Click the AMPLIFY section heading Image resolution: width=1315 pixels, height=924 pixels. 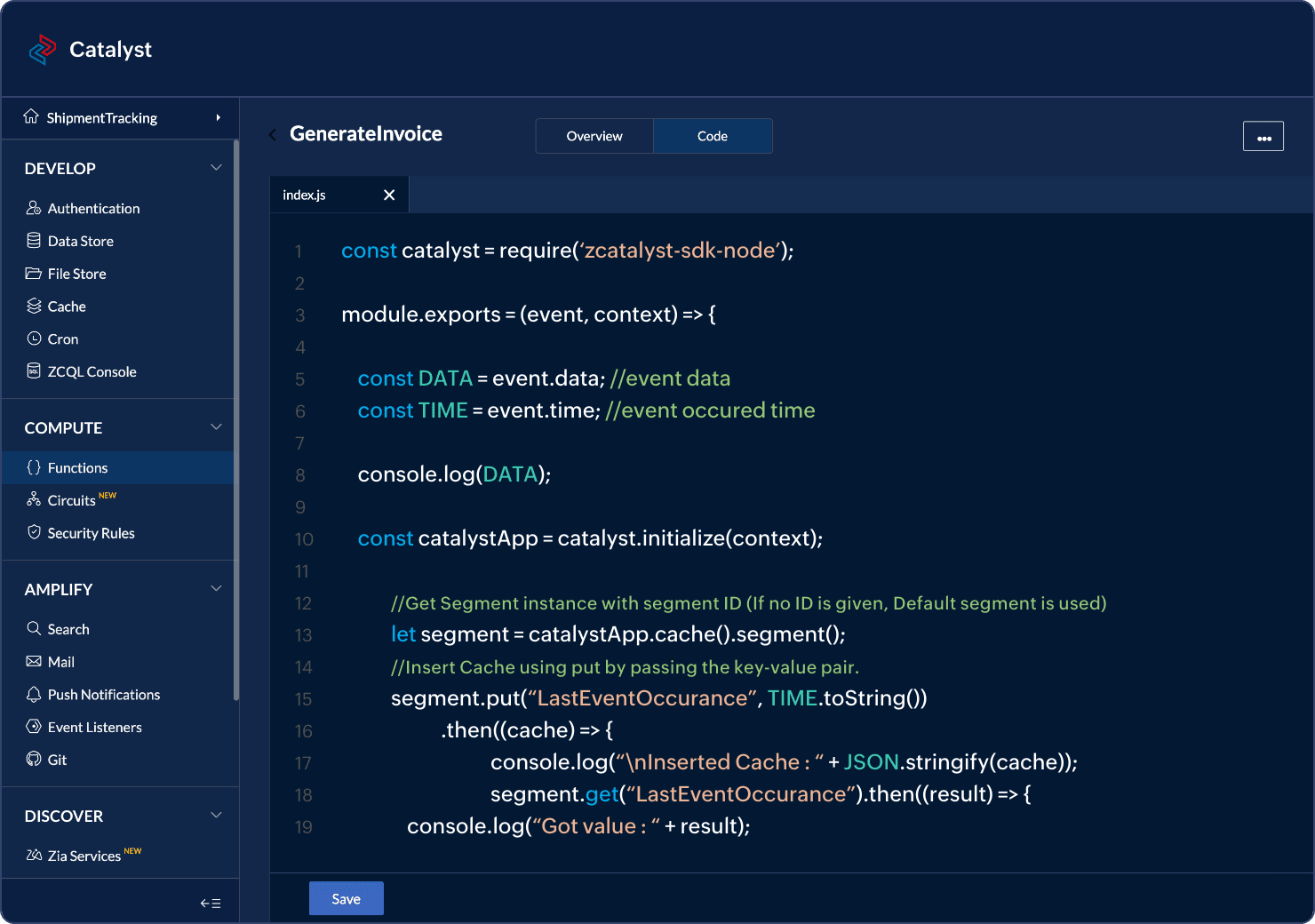click(x=59, y=590)
